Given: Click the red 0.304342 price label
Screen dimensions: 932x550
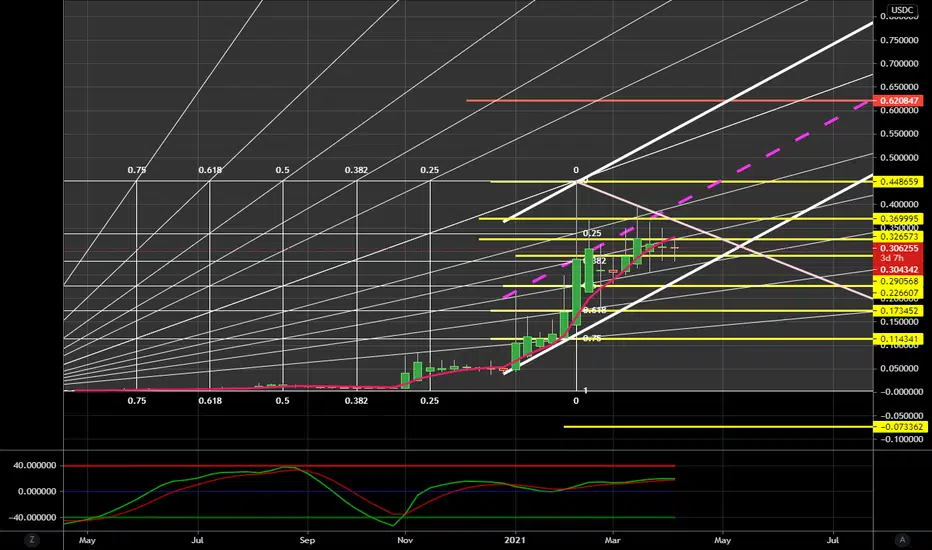Looking at the screenshot, I should tap(898, 270).
